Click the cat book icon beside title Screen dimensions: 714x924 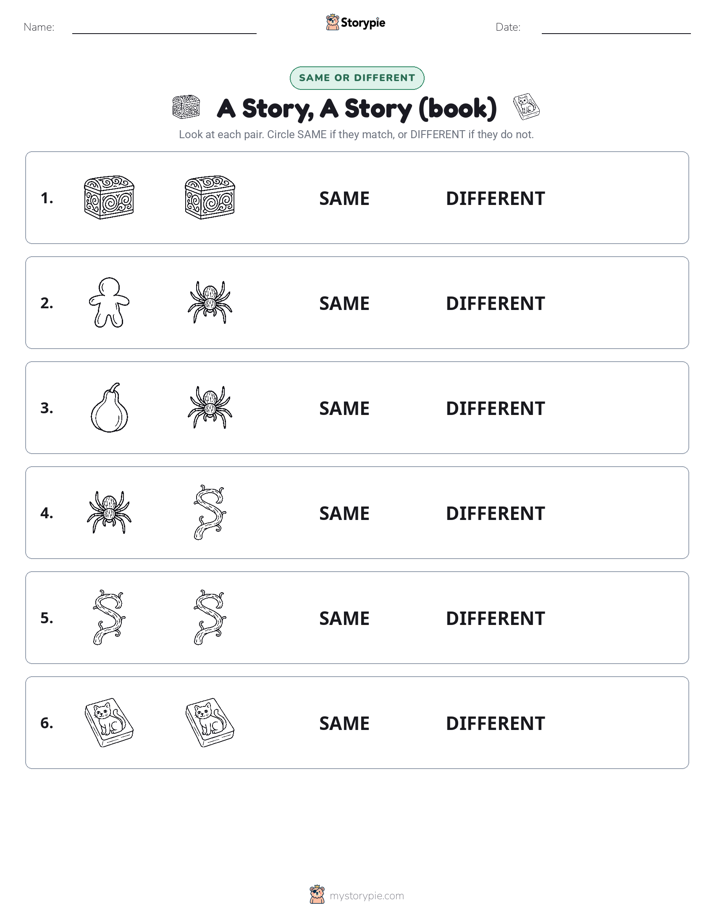click(x=526, y=107)
